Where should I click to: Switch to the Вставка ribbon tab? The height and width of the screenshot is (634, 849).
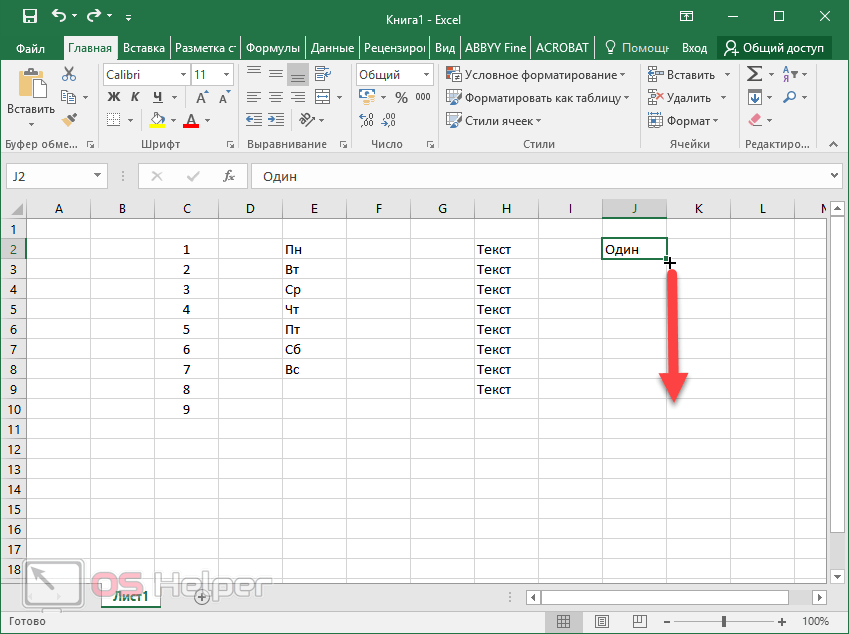[144, 47]
